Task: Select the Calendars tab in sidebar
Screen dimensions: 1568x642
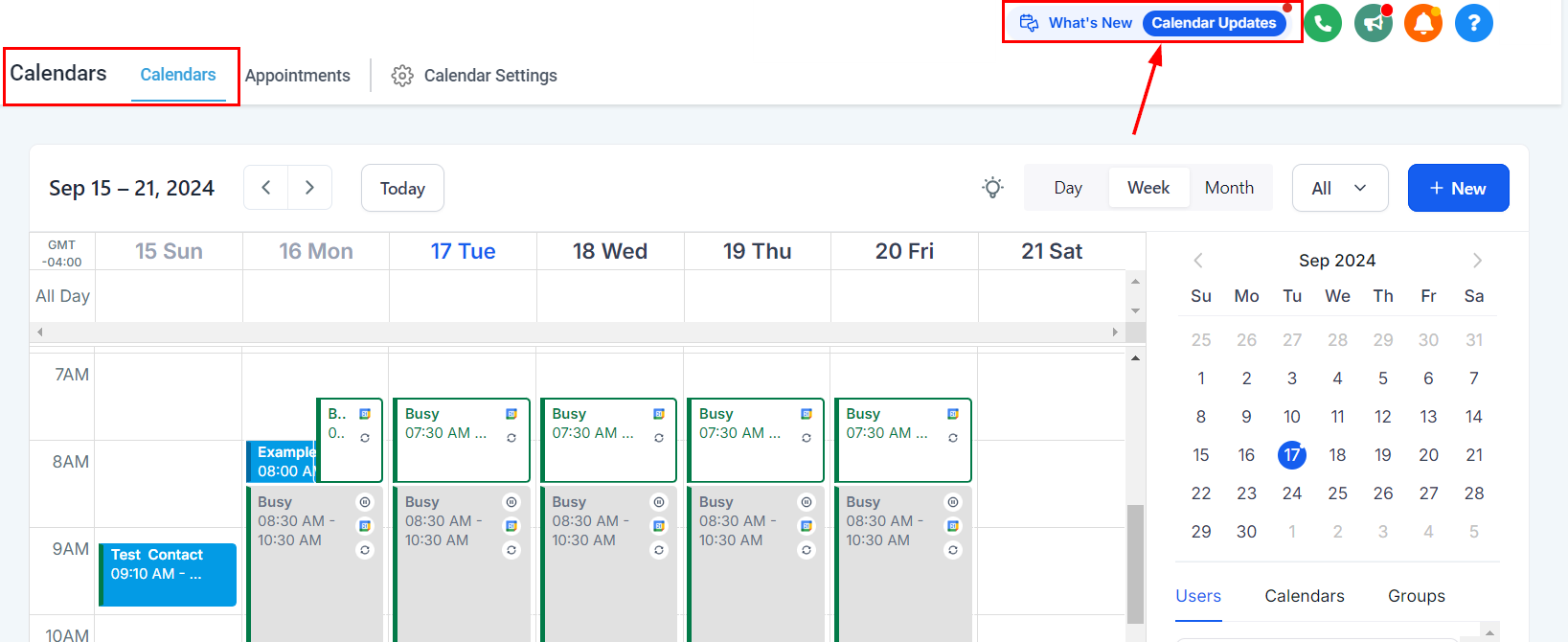Action: (1305, 596)
